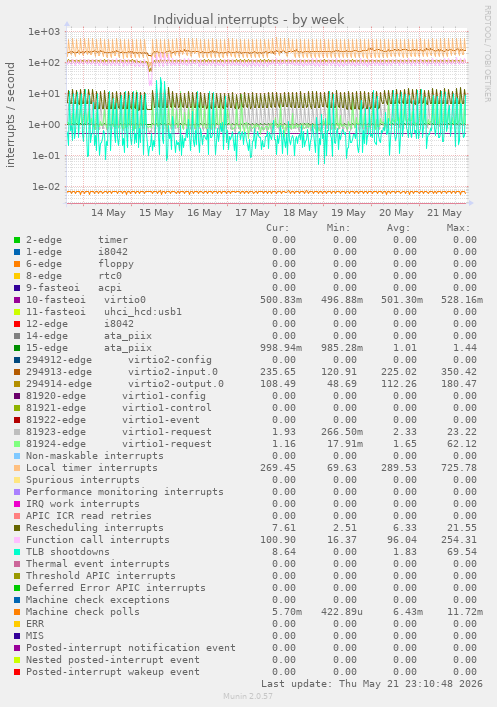
Task: Click the Last update timestamp text
Action: 372,684
